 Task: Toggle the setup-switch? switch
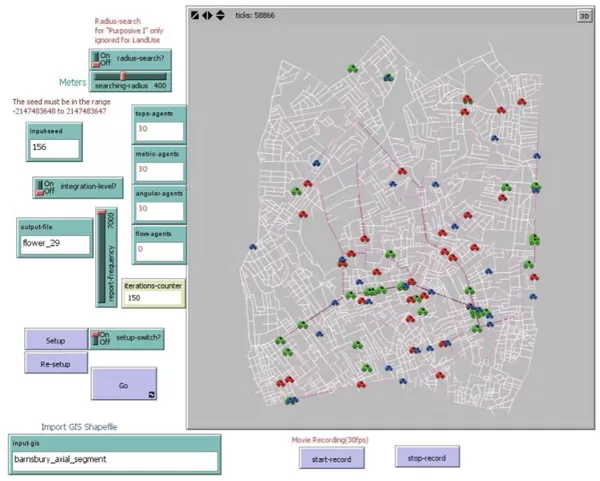tap(127, 339)
